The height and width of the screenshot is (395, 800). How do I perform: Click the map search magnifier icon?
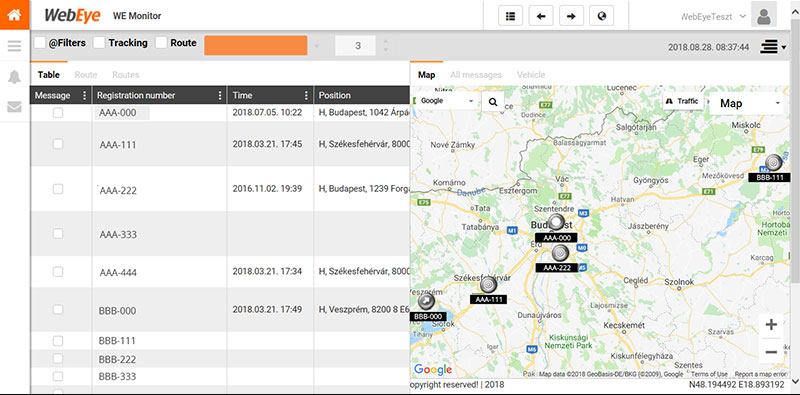pyautogui.click(x=493, y=102)
